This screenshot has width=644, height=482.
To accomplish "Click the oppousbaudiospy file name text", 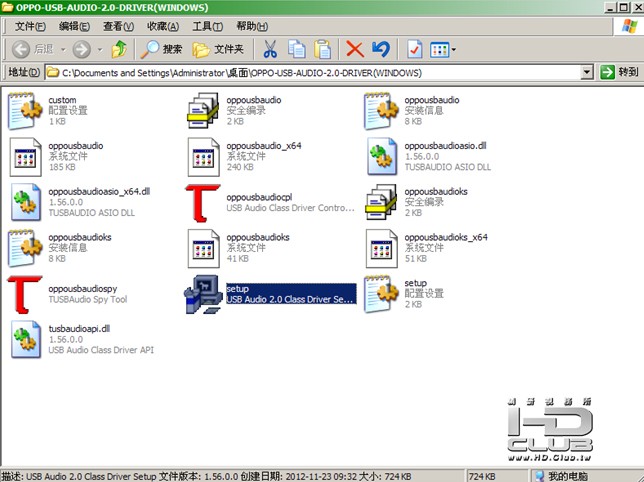I will (x=83, y=289).
